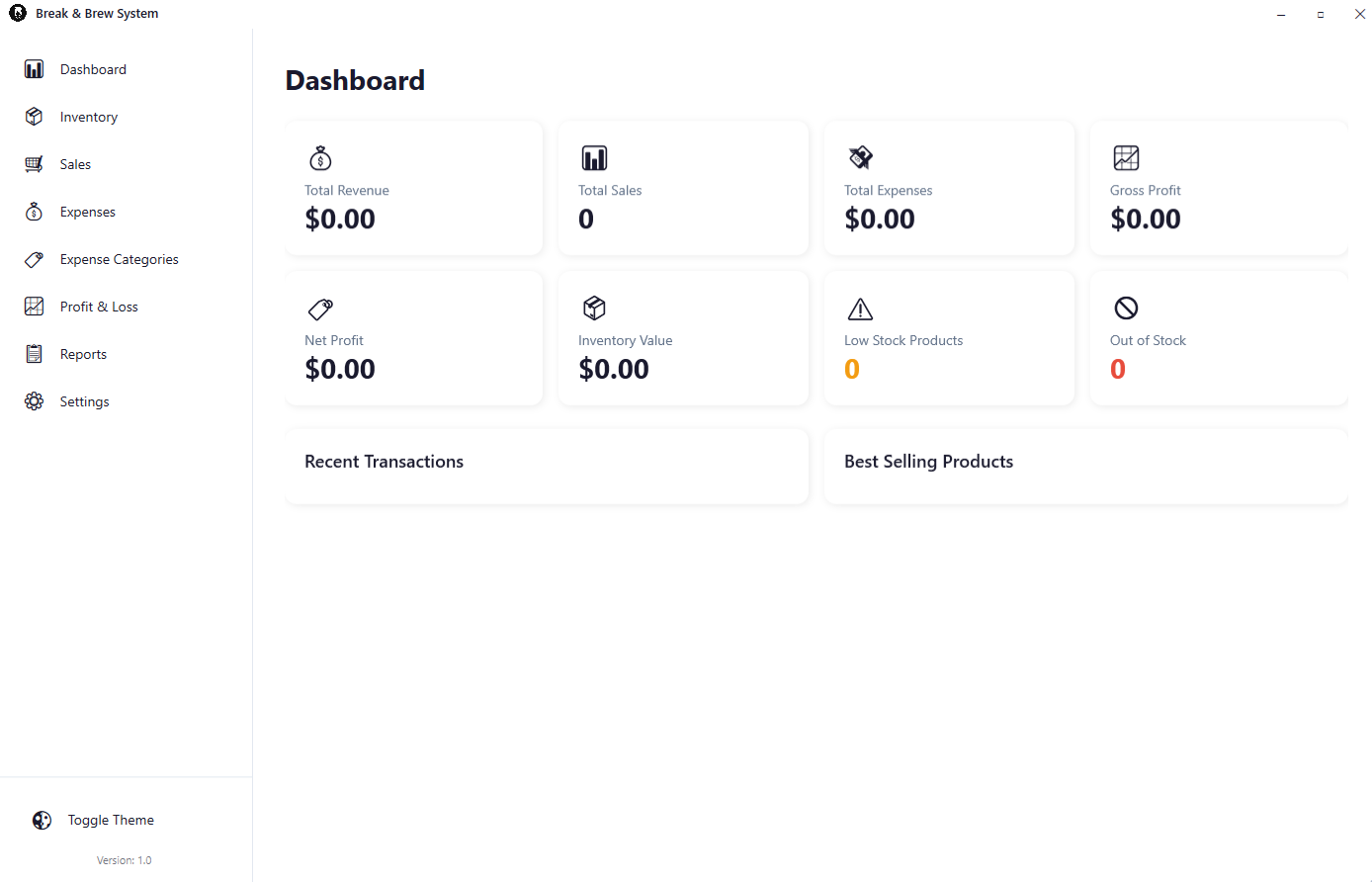Click the Expense Categories tag icon
This screenshot has height=882, width=1372.
[35, 259]
